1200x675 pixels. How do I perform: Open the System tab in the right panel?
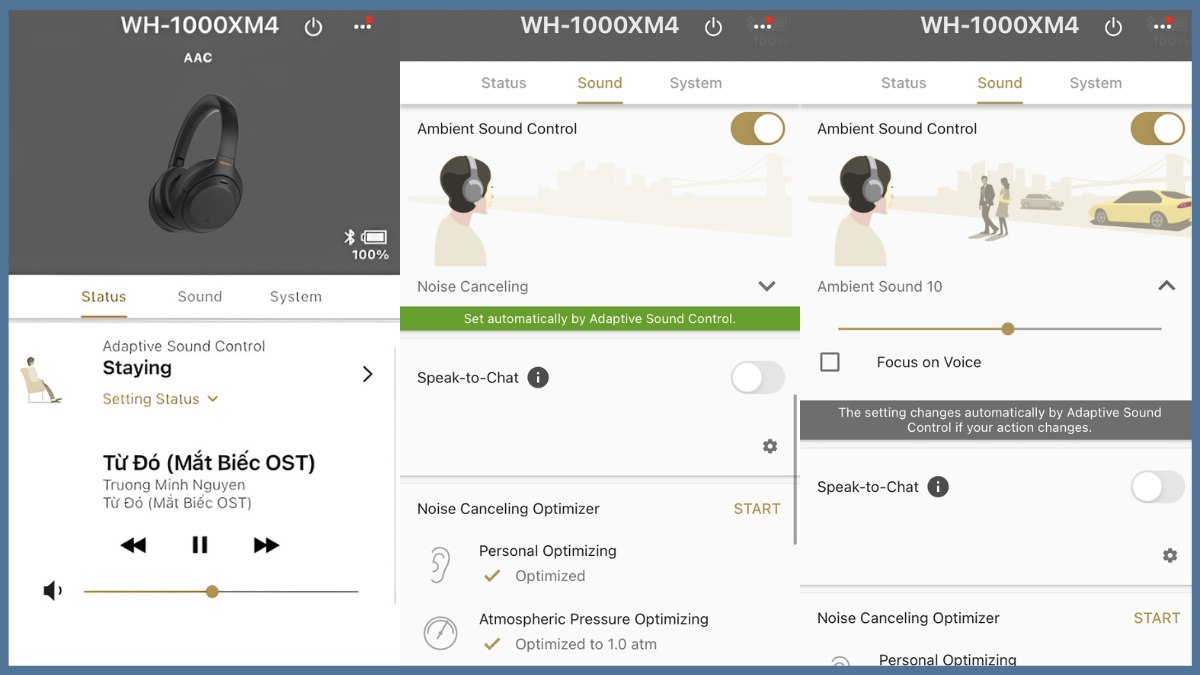(x=1096, y=83)
